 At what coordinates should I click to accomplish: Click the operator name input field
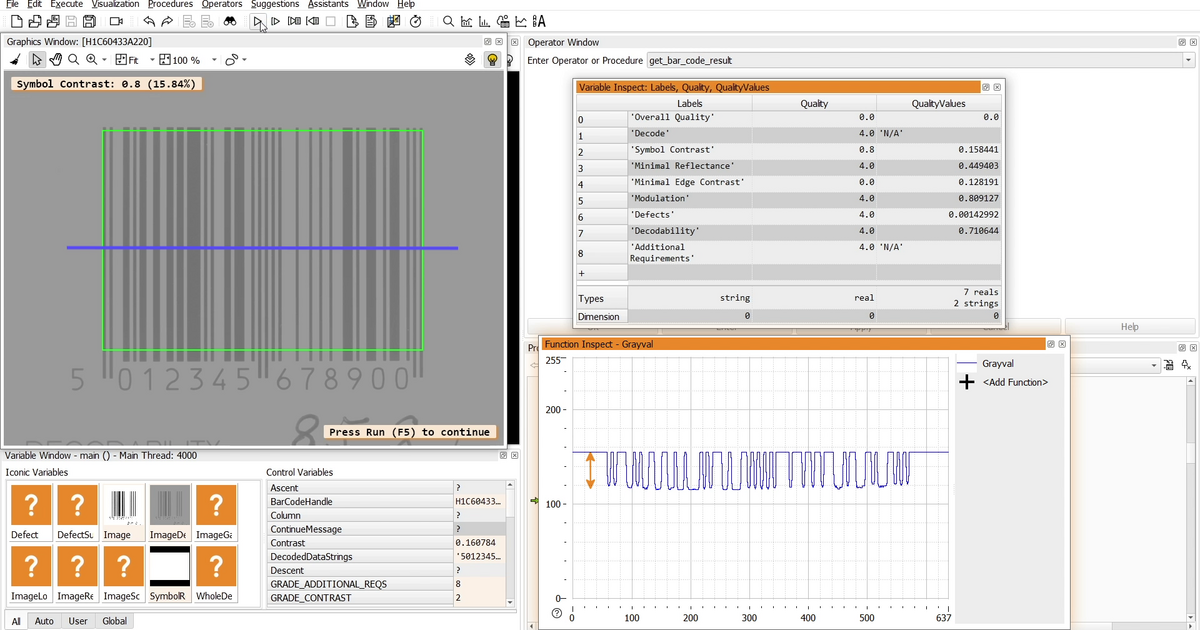913,60
